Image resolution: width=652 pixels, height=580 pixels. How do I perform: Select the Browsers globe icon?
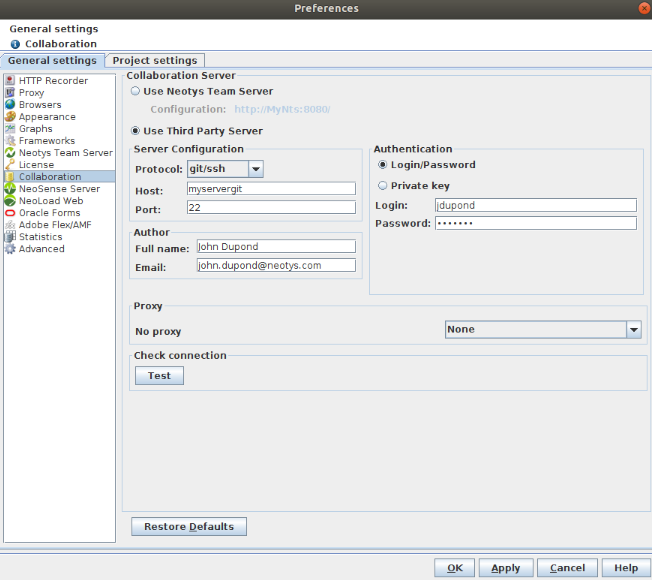(x=10, y=105)
